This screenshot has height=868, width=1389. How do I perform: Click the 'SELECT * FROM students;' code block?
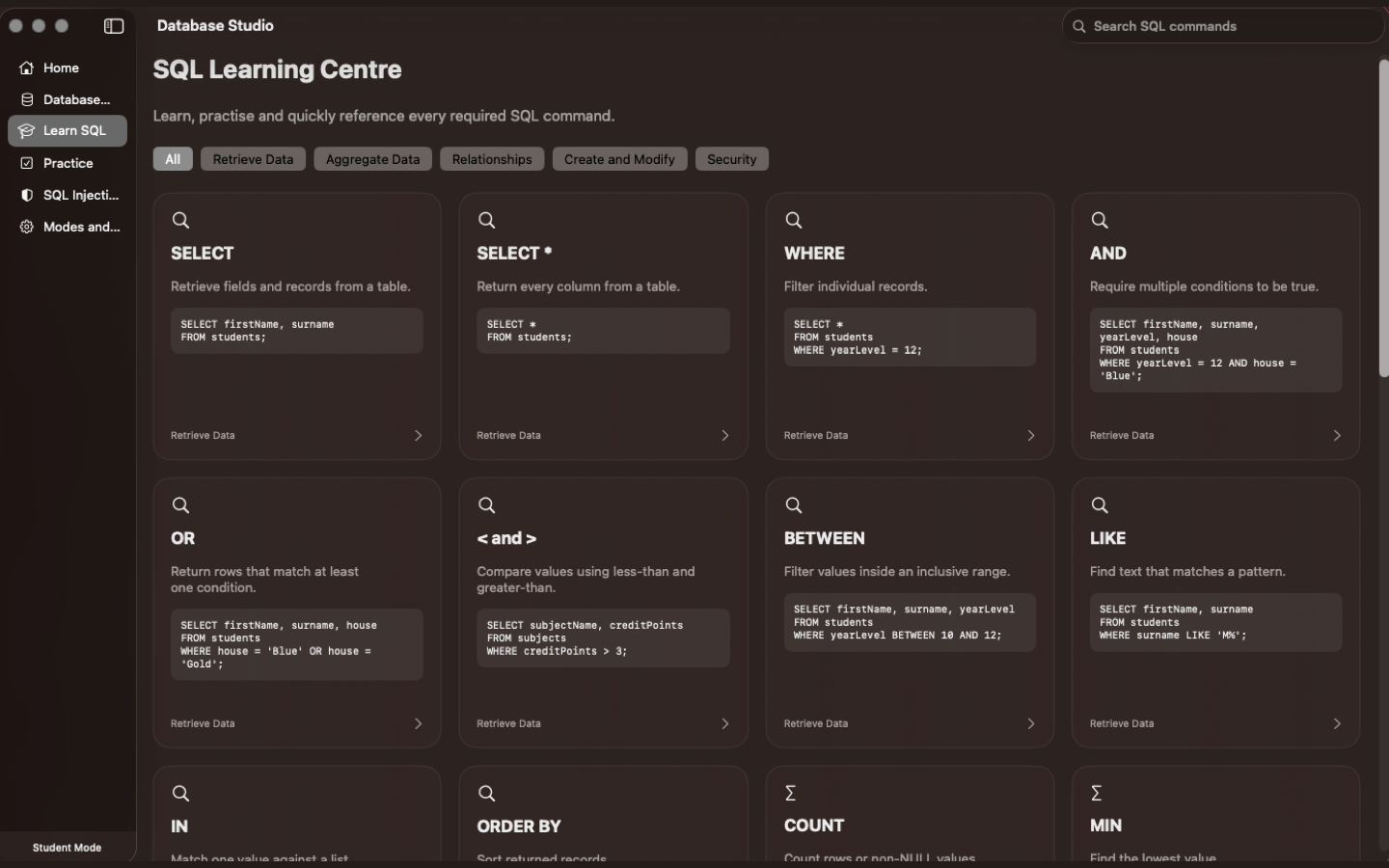tap(603, 331)
